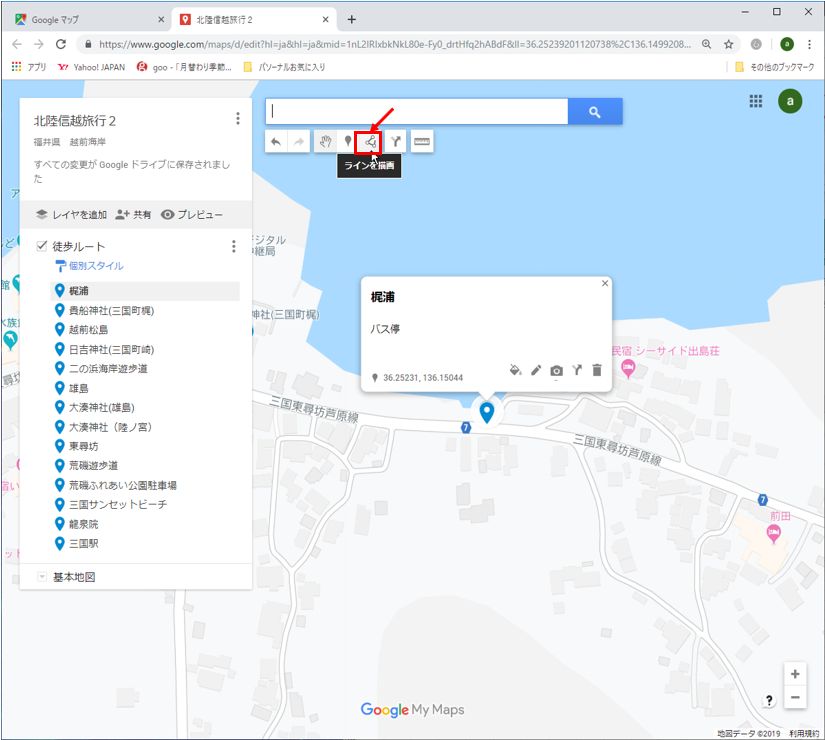This screenshot has width=825, height=740.
Task: Click the Add marker pin tool
Action: pyautogui.click(x=348, y=143)
